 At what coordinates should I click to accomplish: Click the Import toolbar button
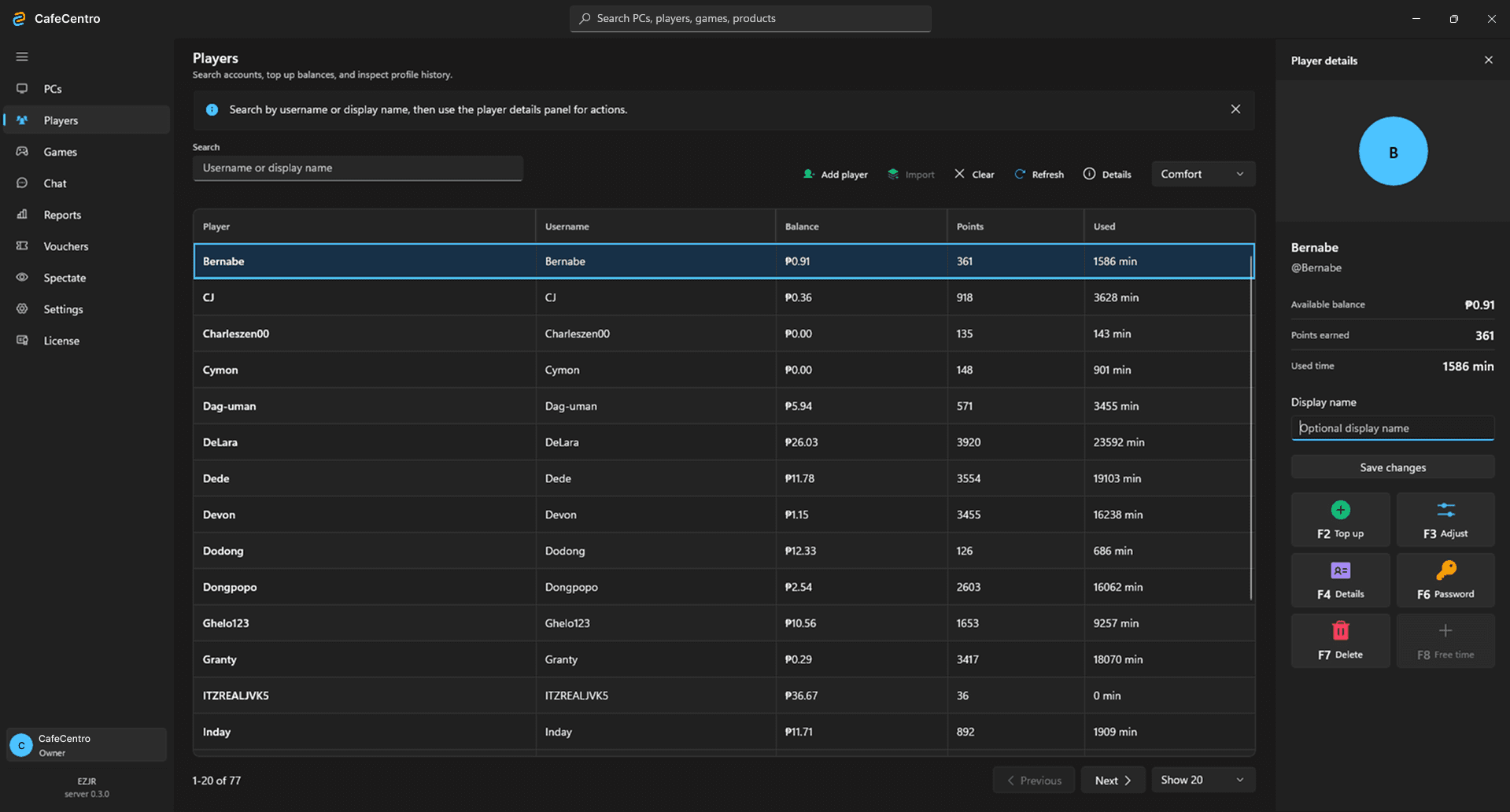pos(910,174)
